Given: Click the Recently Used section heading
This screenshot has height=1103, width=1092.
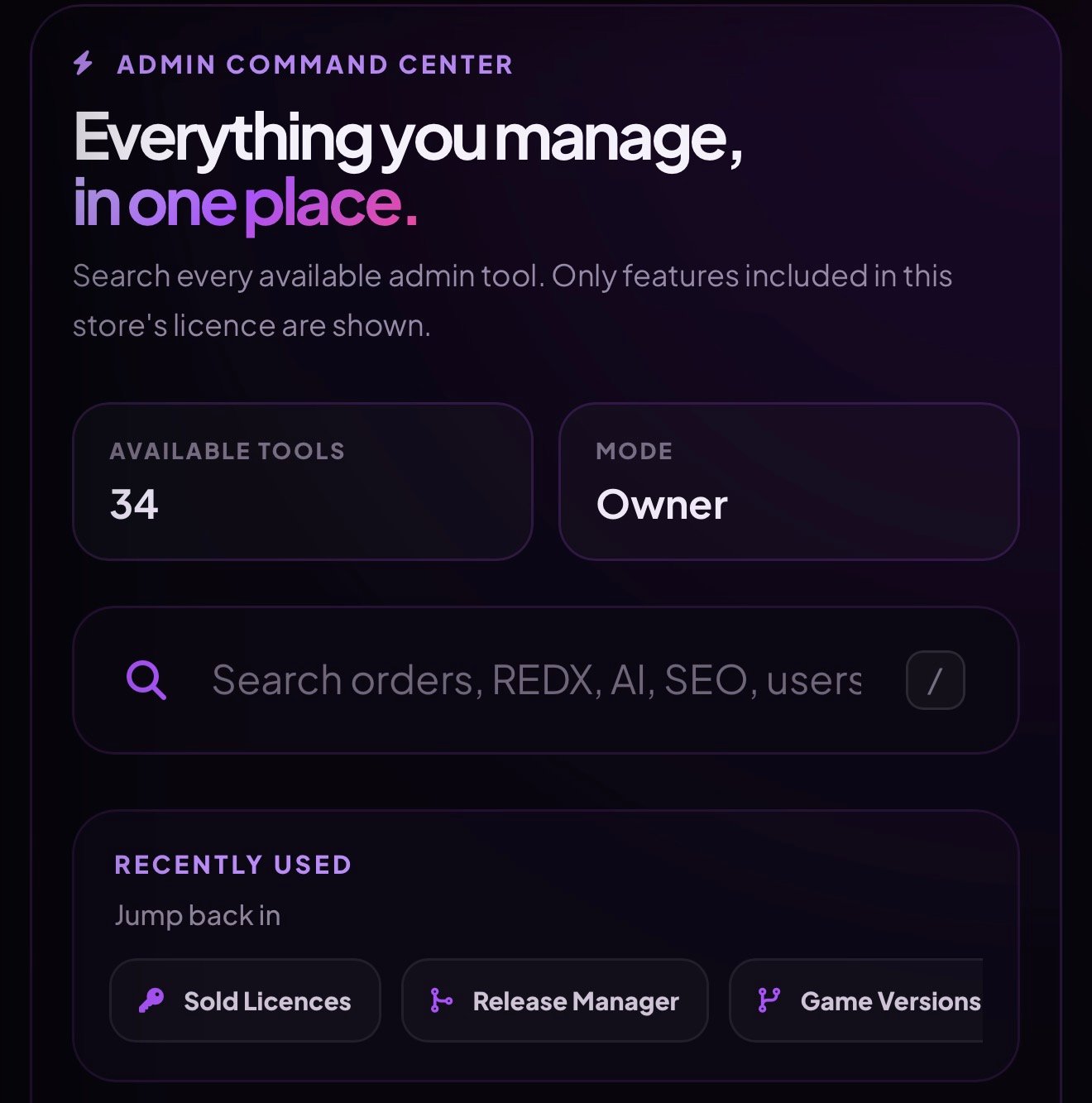Looking at the screenshot, I should coord(233,865).
